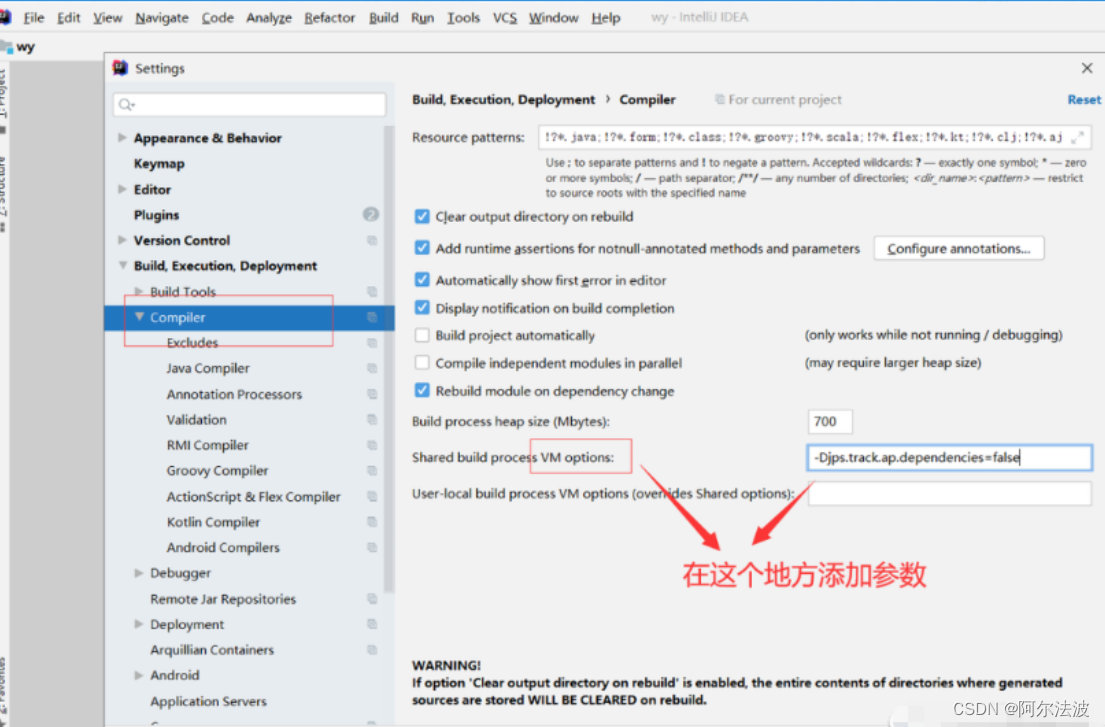Viewport: 1105px width, 727px height.
Task: Click project-level icon next to Kotlin Compiler
Action: (x=372, y=522)
